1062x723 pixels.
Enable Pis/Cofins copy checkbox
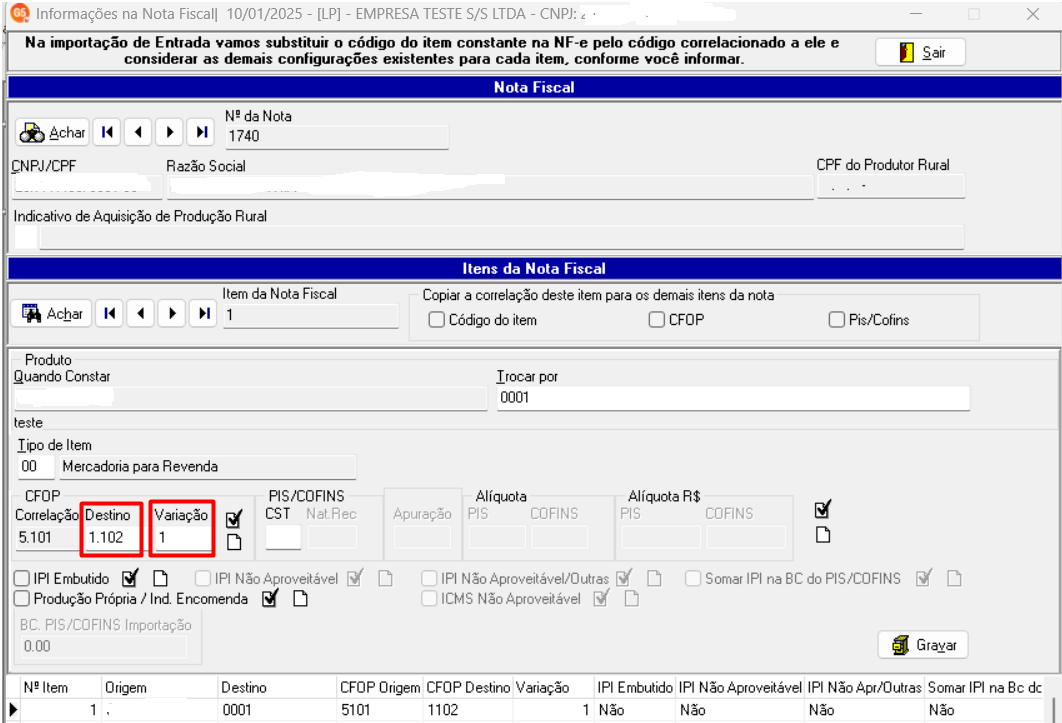pyautogui.click(x=836, y=320)
